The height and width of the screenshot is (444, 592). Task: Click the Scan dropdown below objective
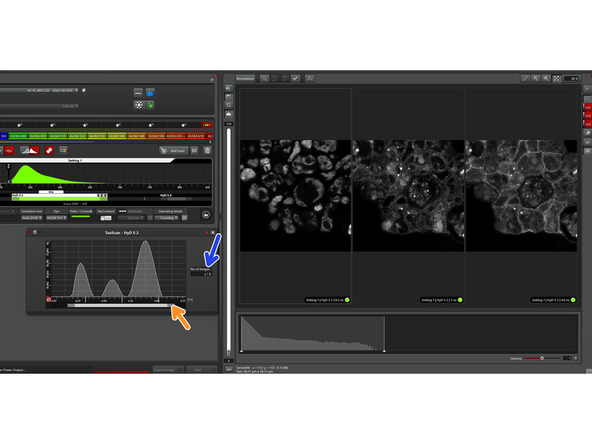tap(39, 106)
